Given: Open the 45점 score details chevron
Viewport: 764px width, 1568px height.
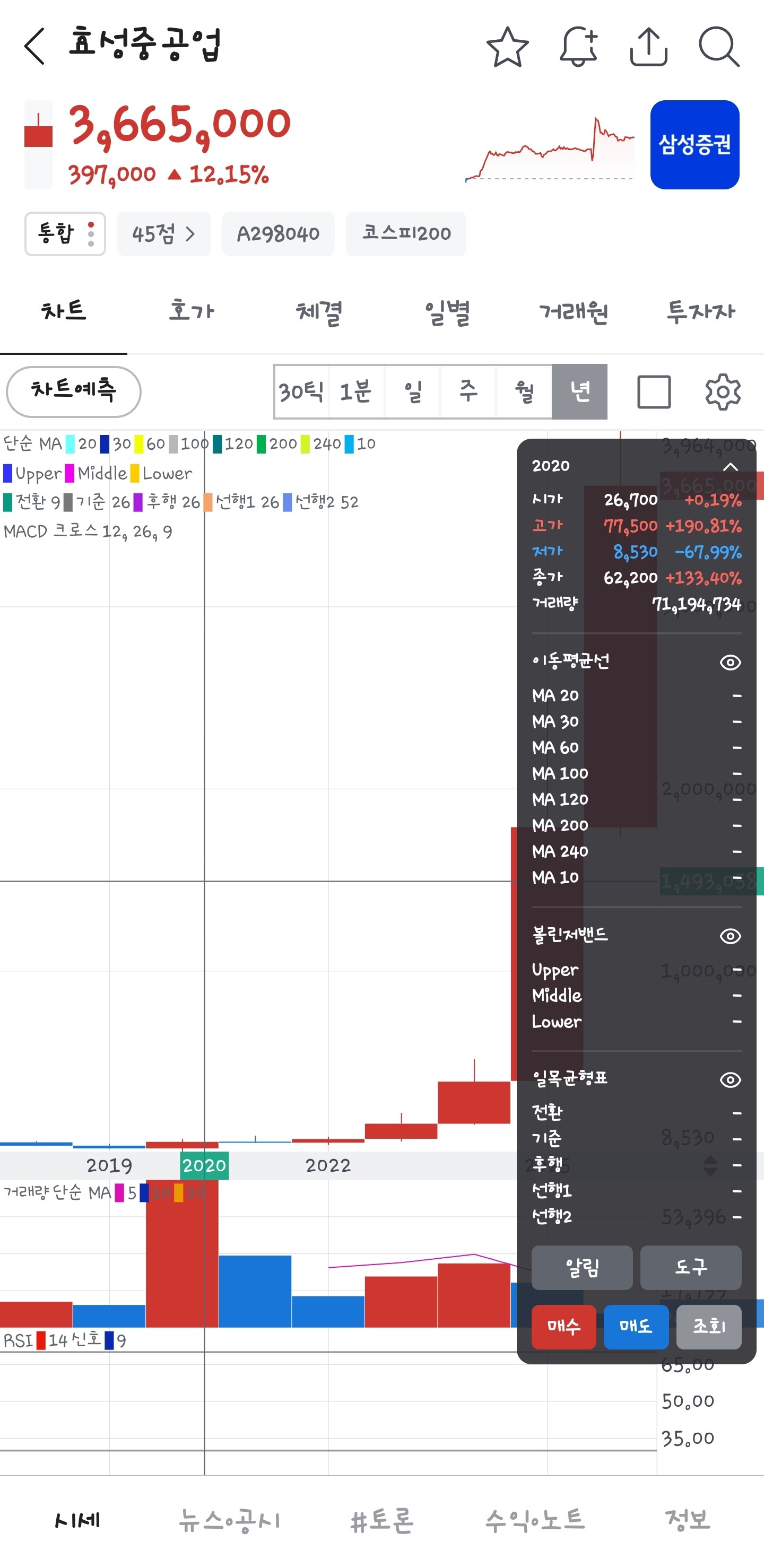Looking at the screenshot, I should [x=164, y=234].
